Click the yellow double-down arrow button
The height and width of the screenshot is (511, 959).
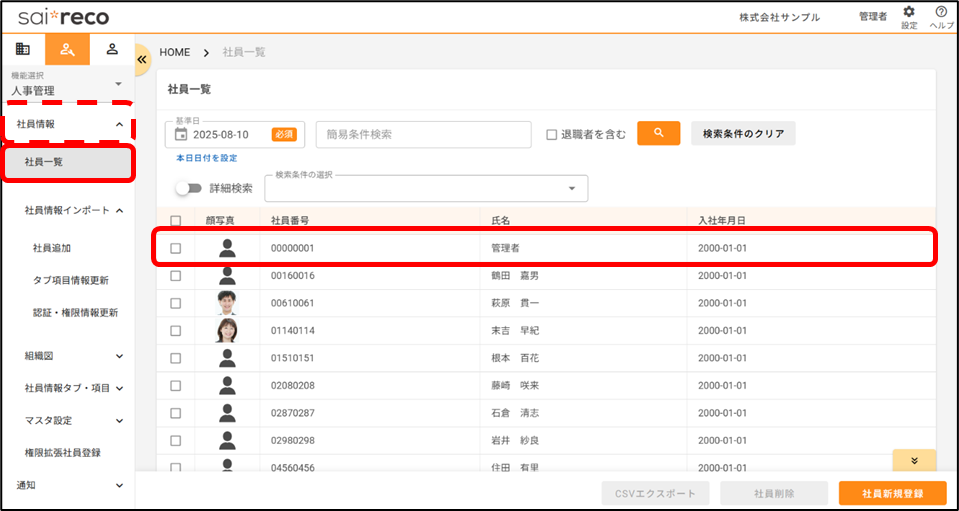coord(914,460)
